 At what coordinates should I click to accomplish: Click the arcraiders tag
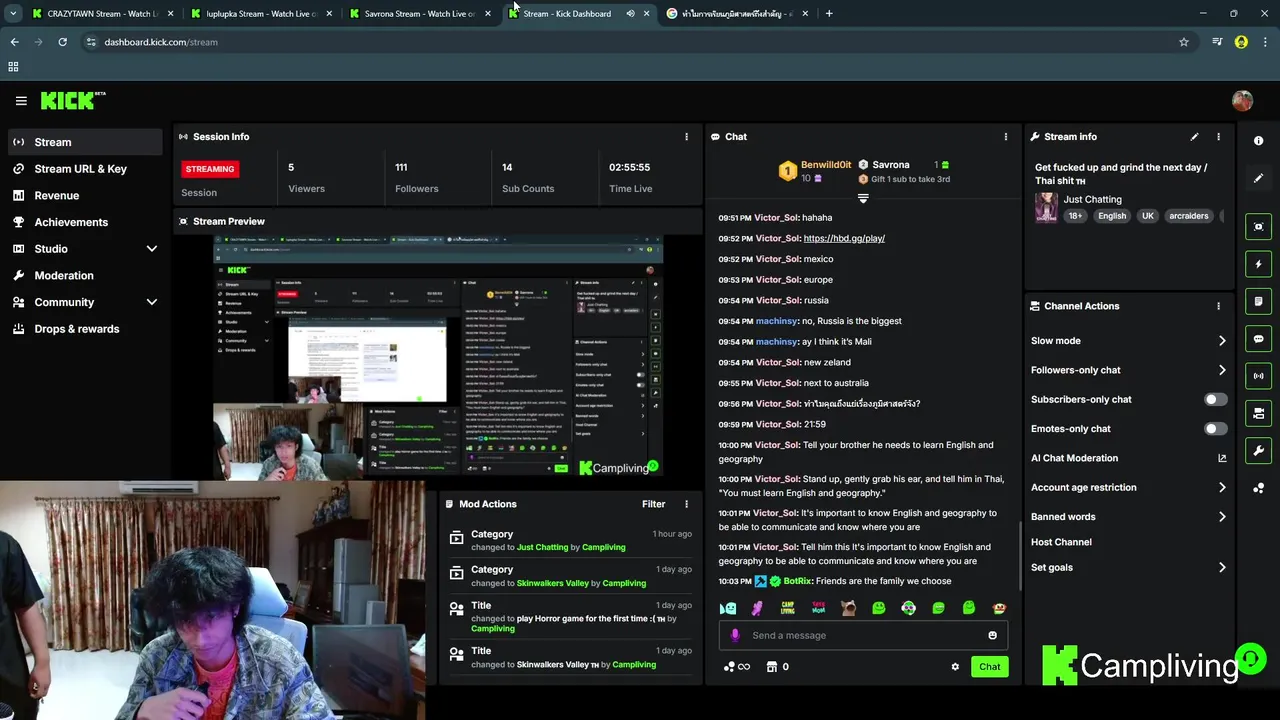pos(1188,216)
